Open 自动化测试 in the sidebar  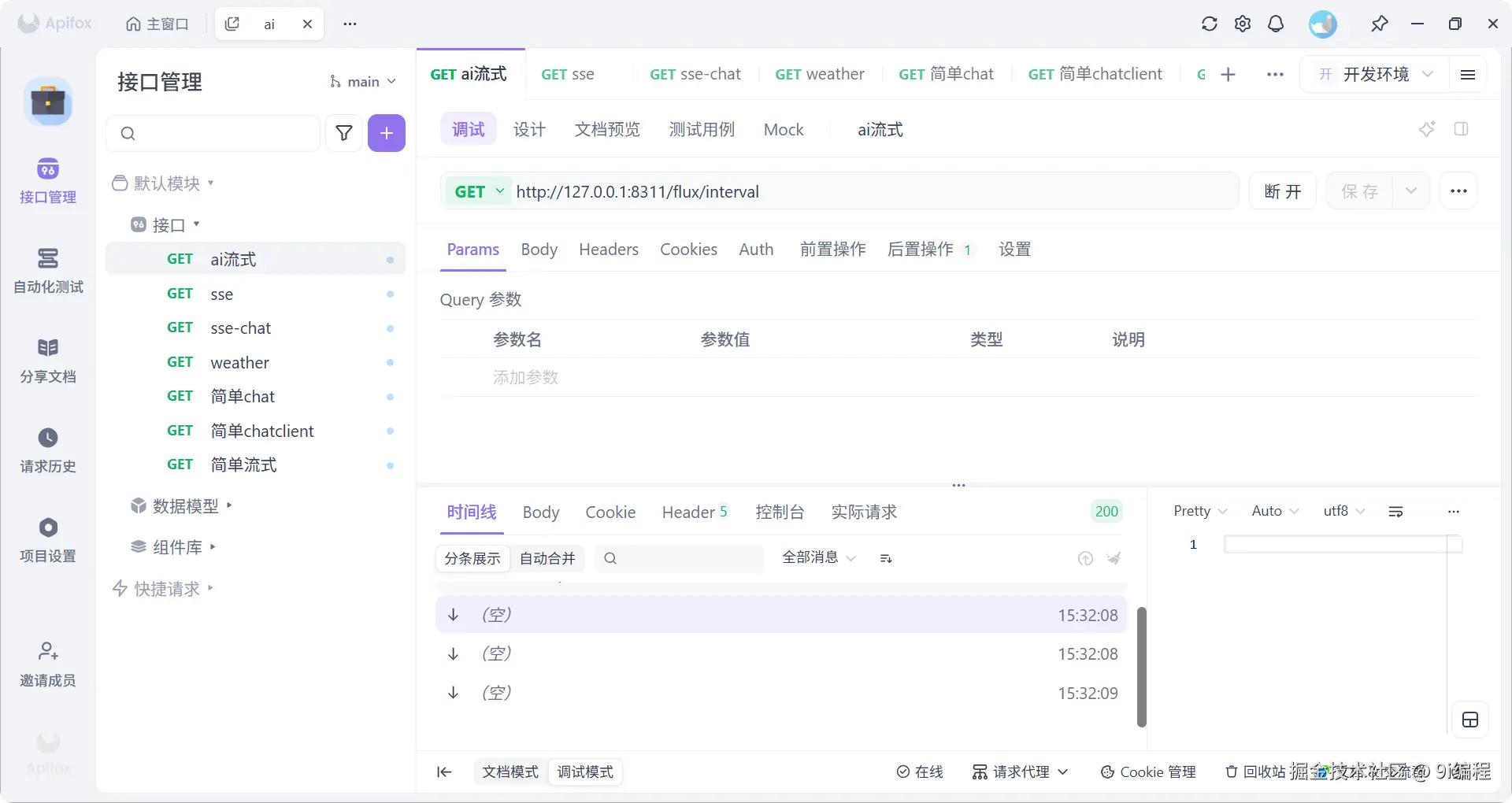(x=48, y=270)
